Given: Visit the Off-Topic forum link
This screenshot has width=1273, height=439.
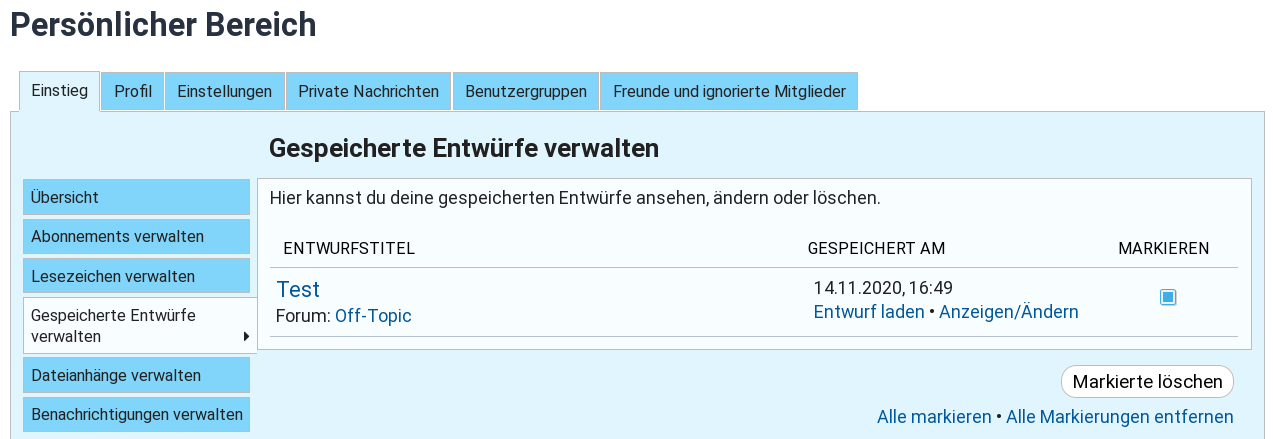Looking at the screenshot, I should [373, 316].
